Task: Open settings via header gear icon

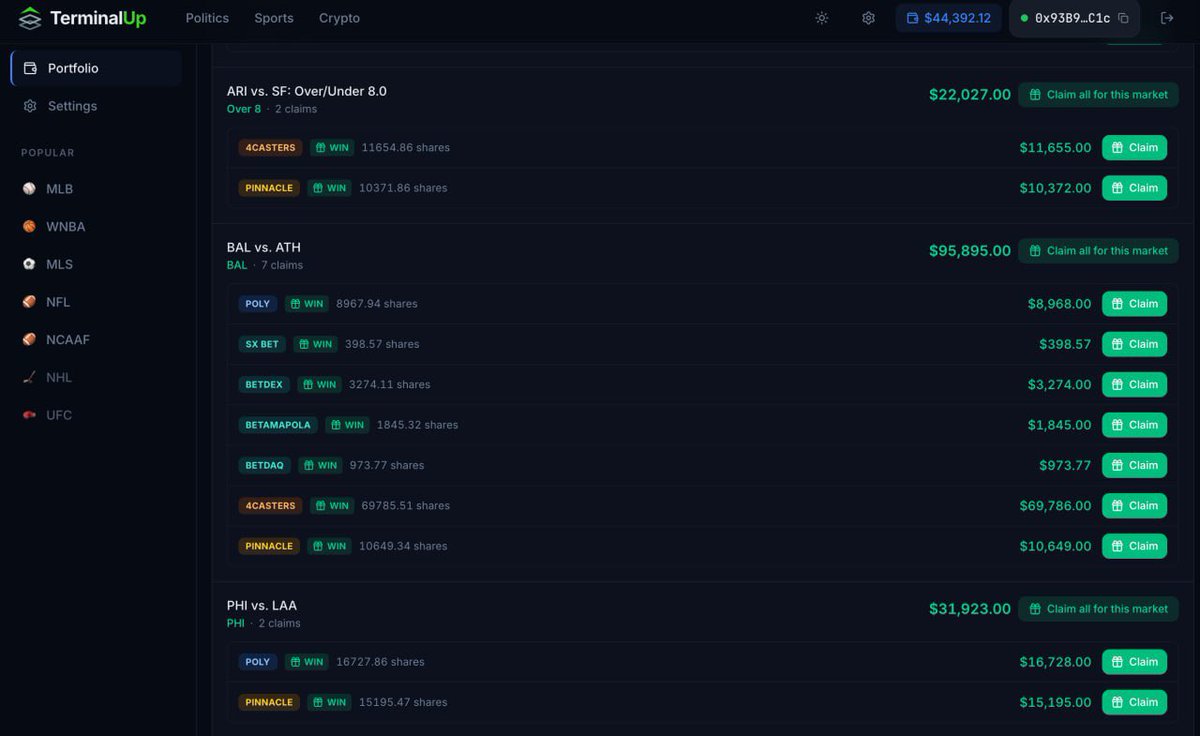Action: click(868, 18)
